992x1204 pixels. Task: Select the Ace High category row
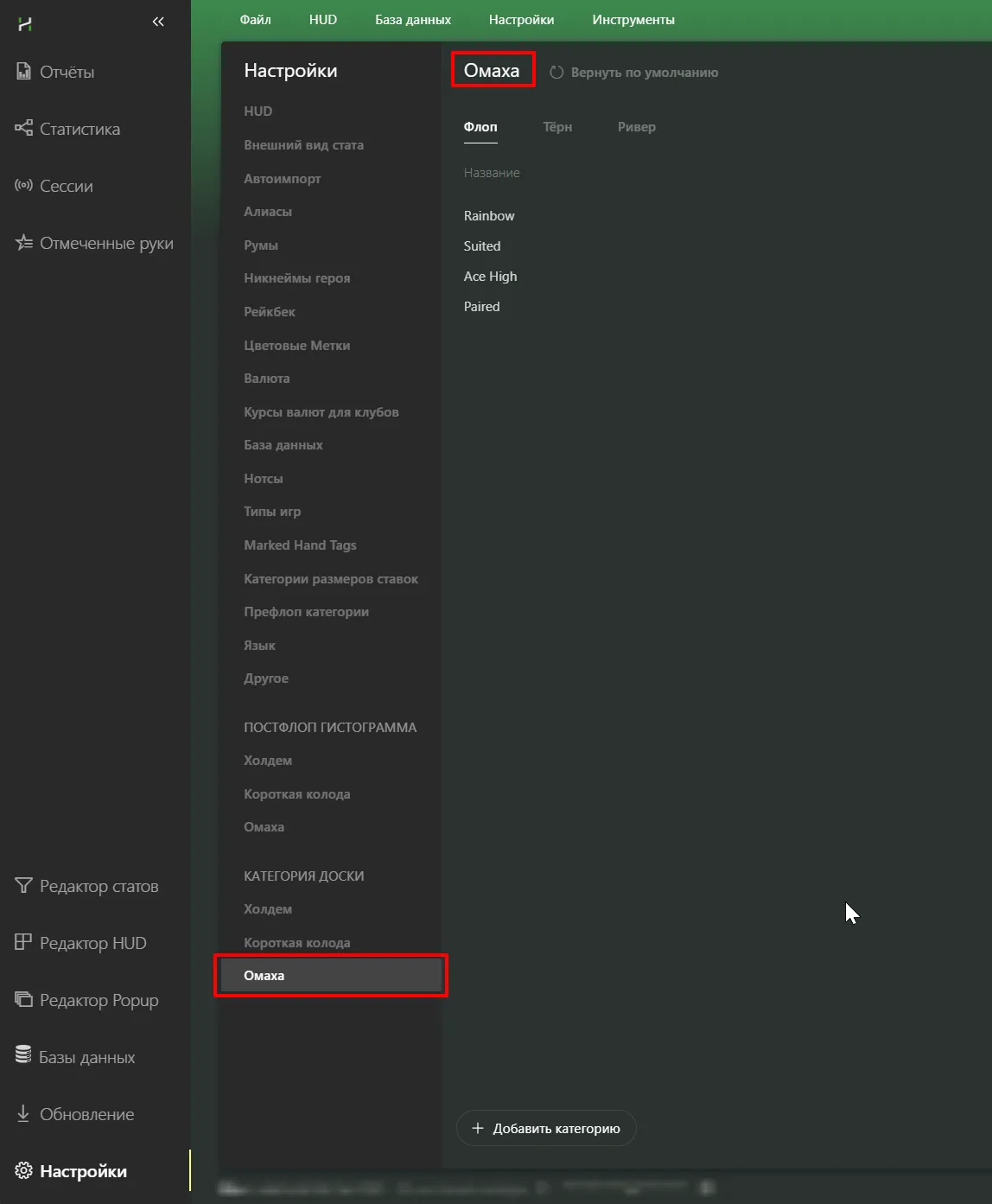tap(490, 277)
